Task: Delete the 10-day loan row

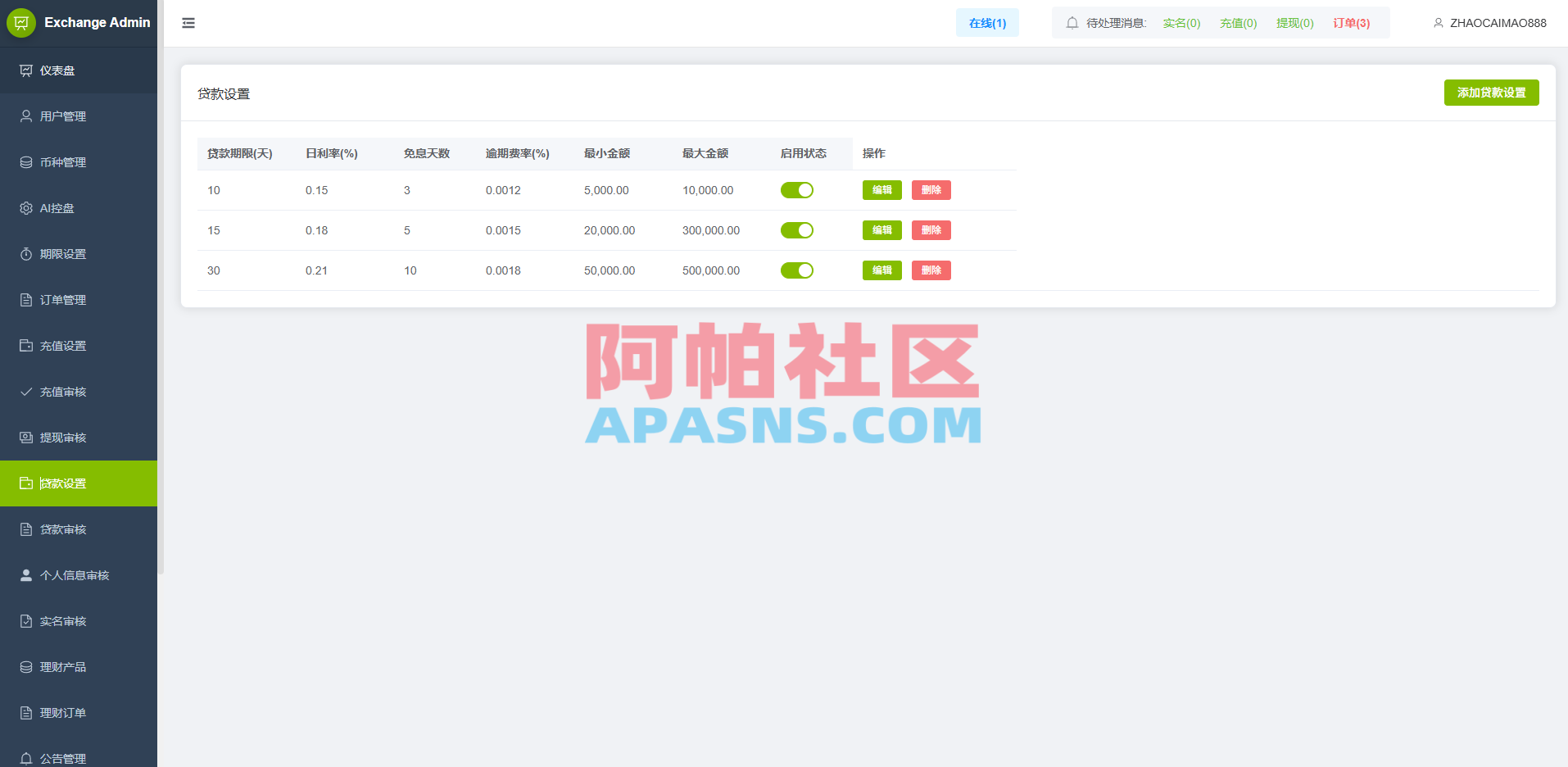Action: pos(931,190)
